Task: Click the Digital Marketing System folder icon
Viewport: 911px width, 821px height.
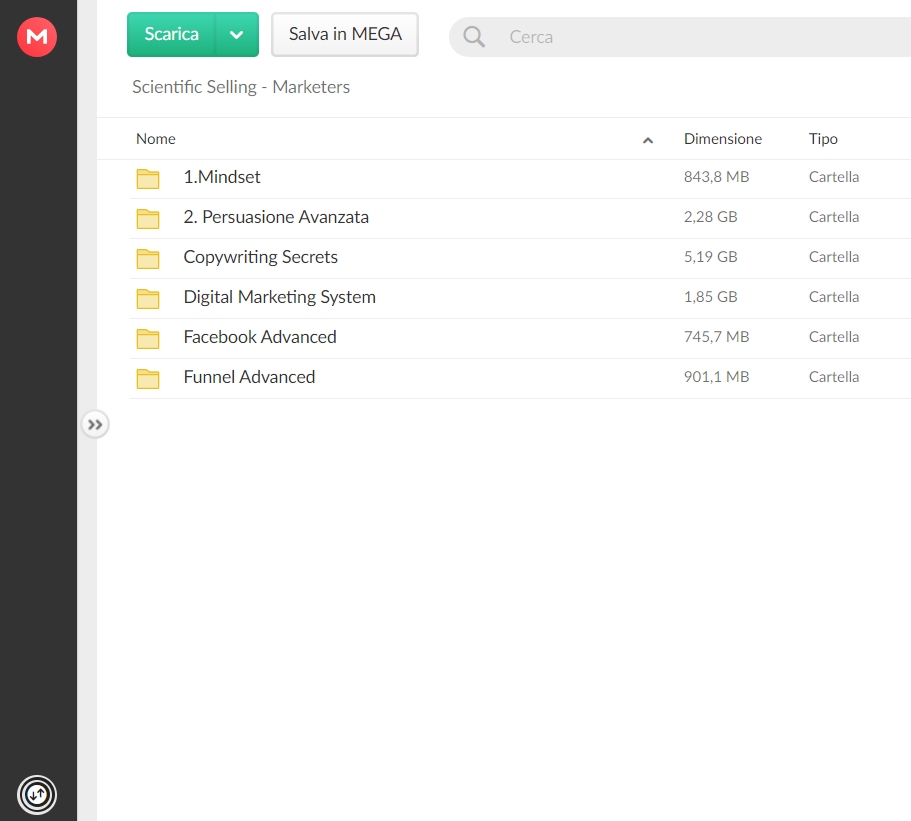Action: 148,299
